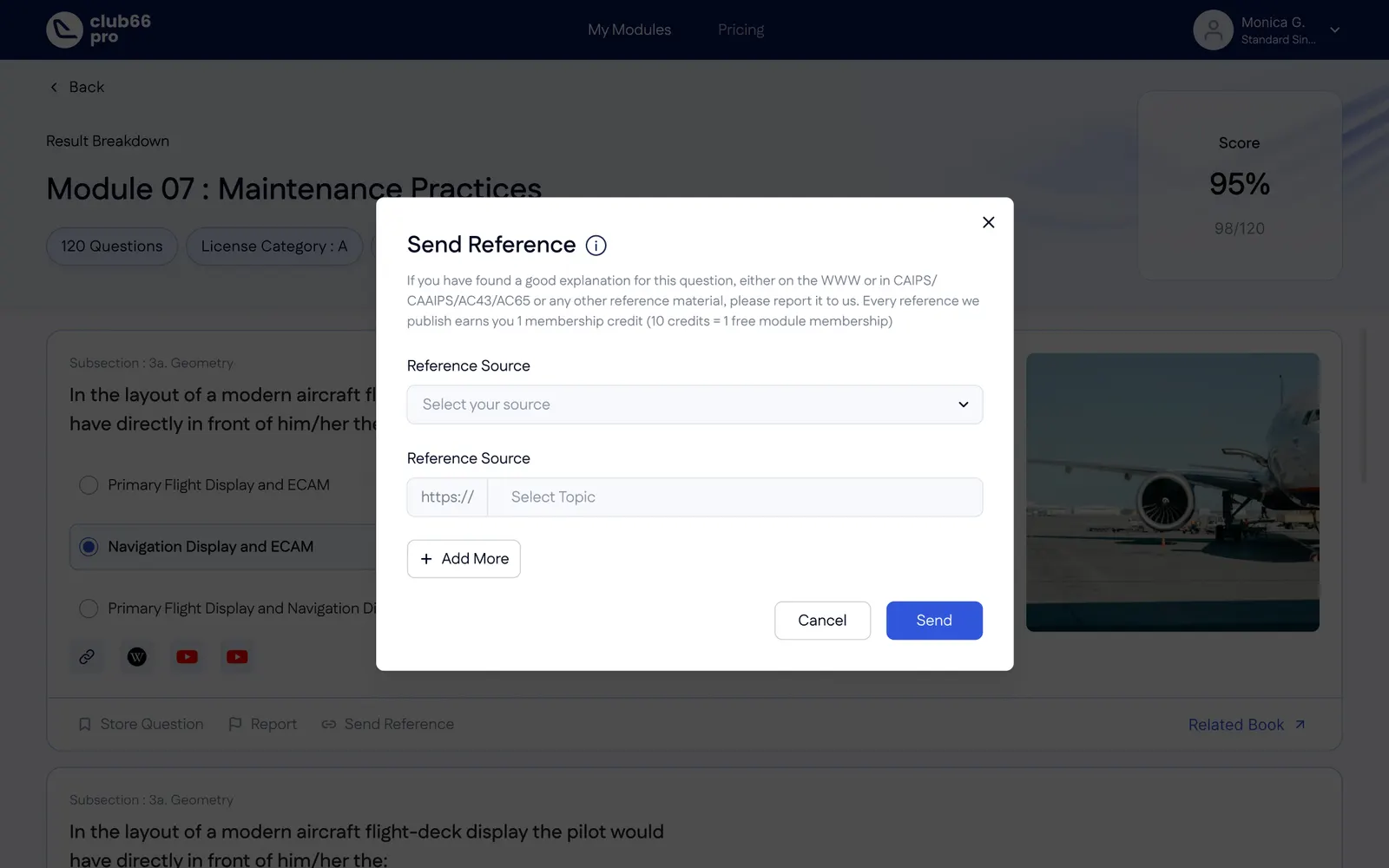This screenshot has height=868, width=1389.
Task: Open the second YouTube reference icon
Action: click(x=237, y=657)
